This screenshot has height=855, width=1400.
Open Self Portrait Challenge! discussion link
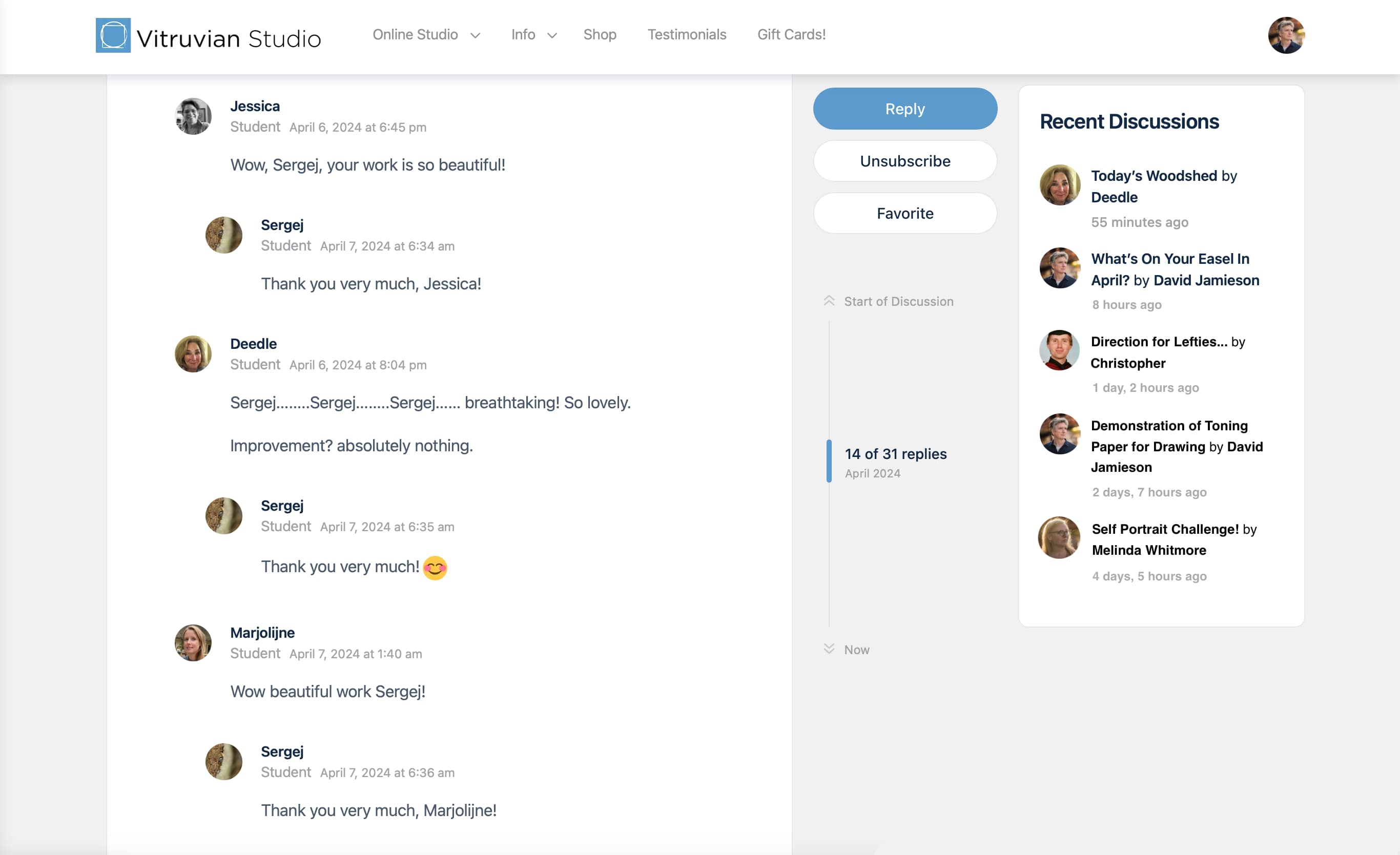pyautogui.click(x=1165, y=530)
